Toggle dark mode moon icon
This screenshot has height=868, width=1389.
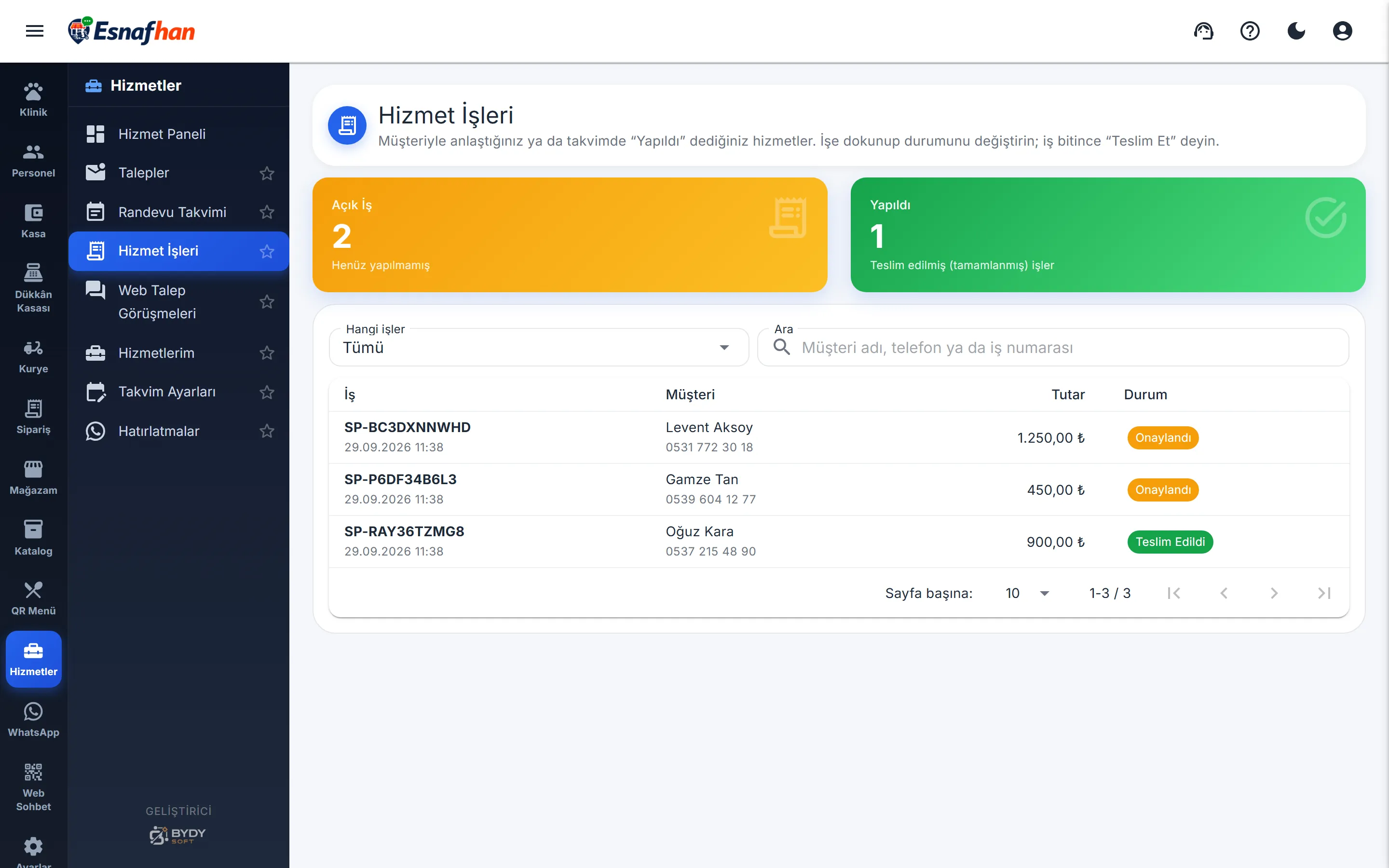pos(1296,31)
